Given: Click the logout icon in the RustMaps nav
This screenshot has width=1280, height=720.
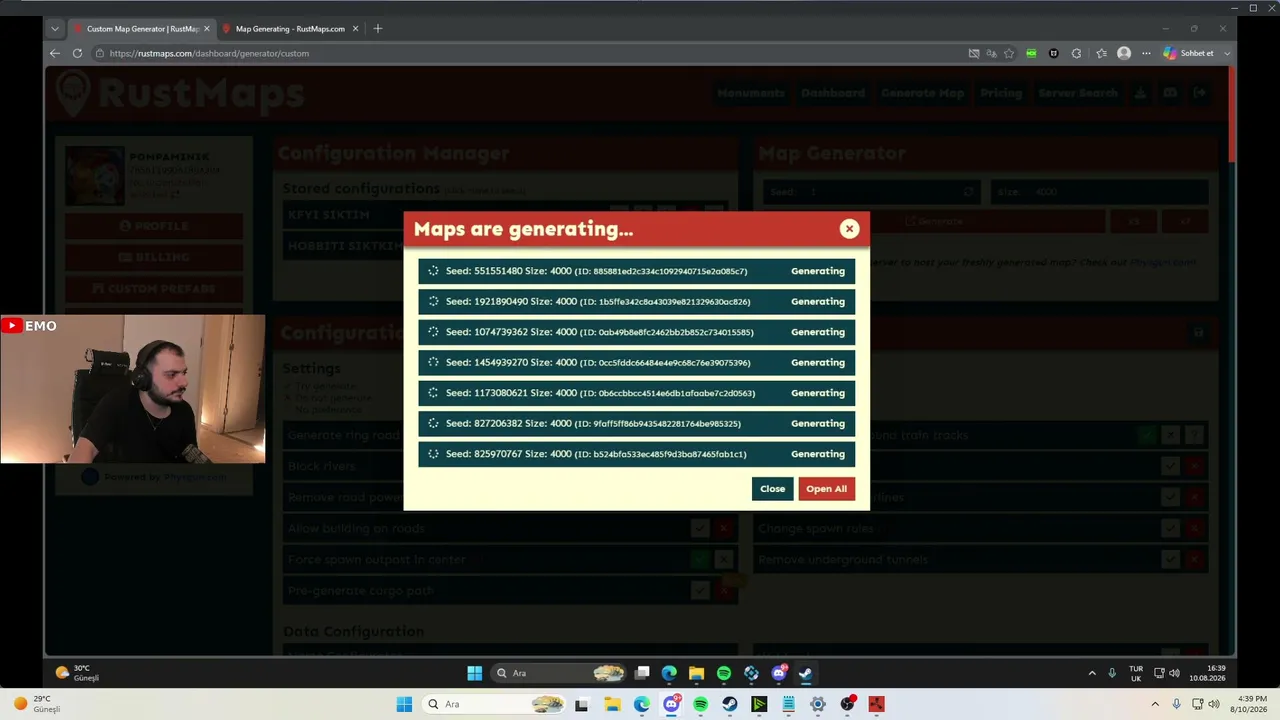Looking at the screenshot, I should click(x=1200, y=93).
